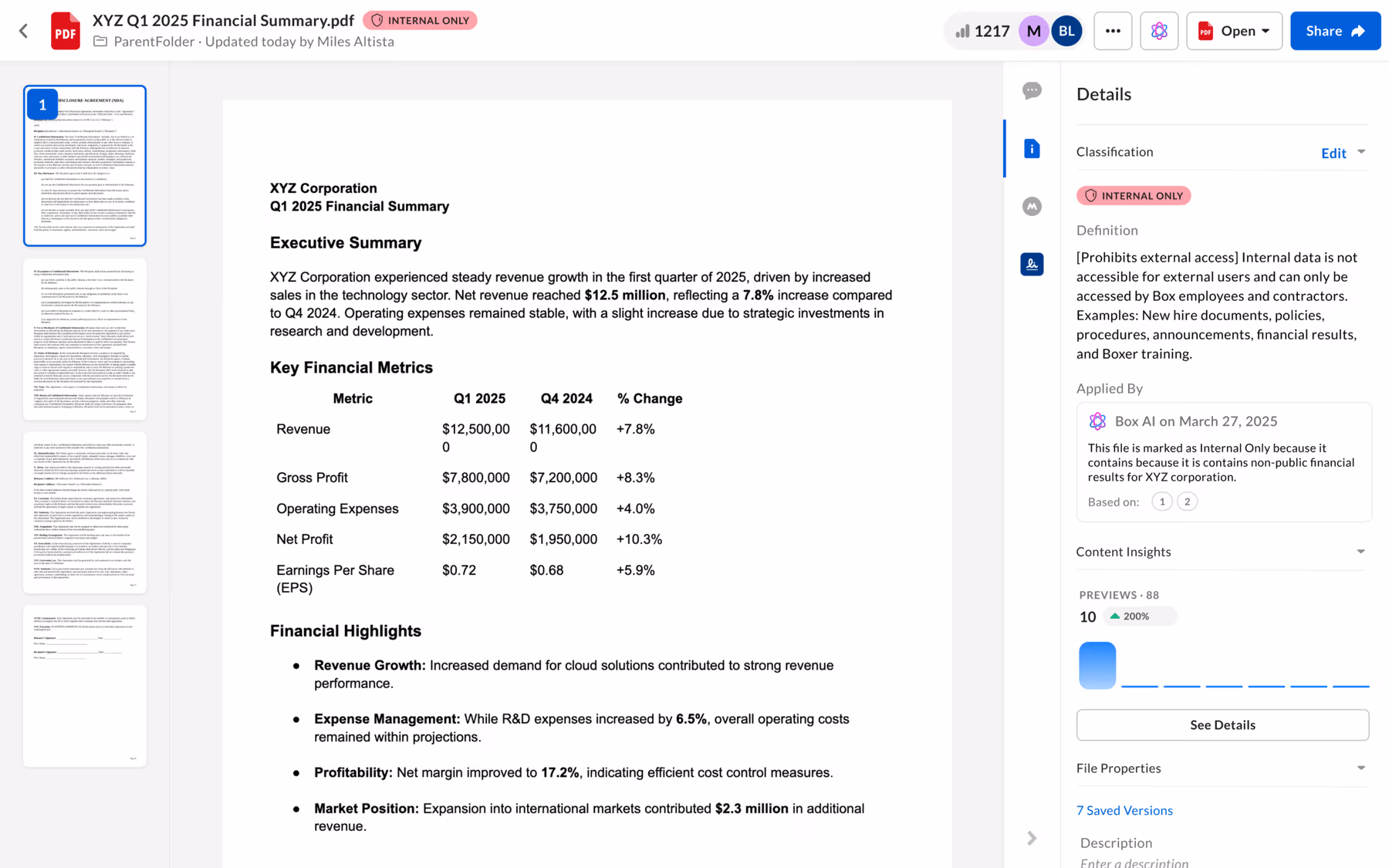Collapse the Classification section arrow
This screenshot has width=1389, height=868.
point(1361,152)
